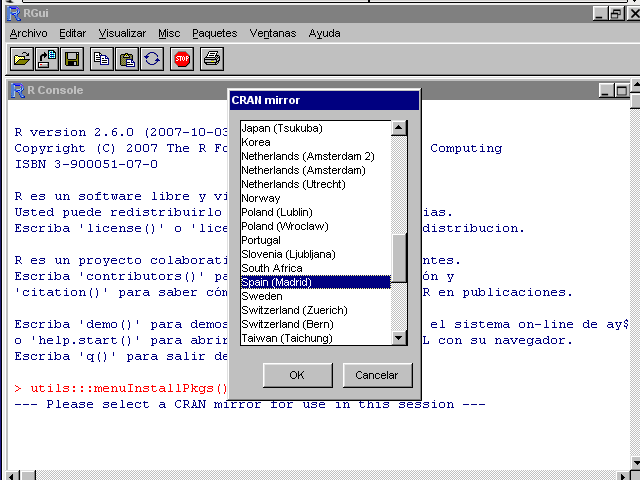Select Spain (Madrid) in mirror list
The height and width of the screenshot is (480, 640).
(277, 283)
